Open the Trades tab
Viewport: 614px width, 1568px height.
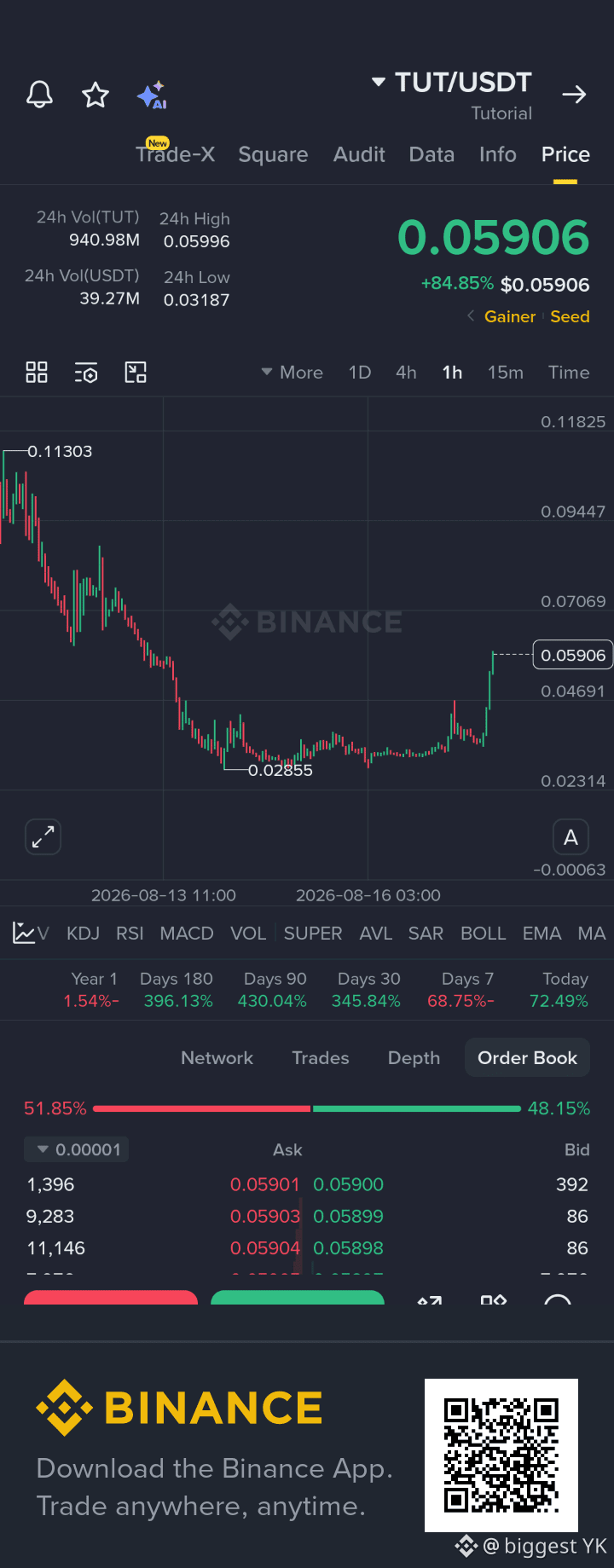(x=321, y=1058)
